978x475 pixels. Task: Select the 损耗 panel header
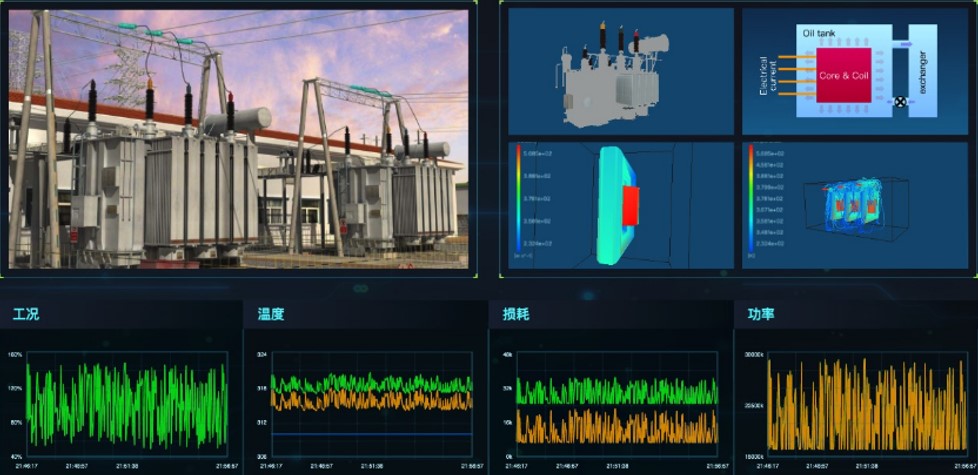[516, 314]
